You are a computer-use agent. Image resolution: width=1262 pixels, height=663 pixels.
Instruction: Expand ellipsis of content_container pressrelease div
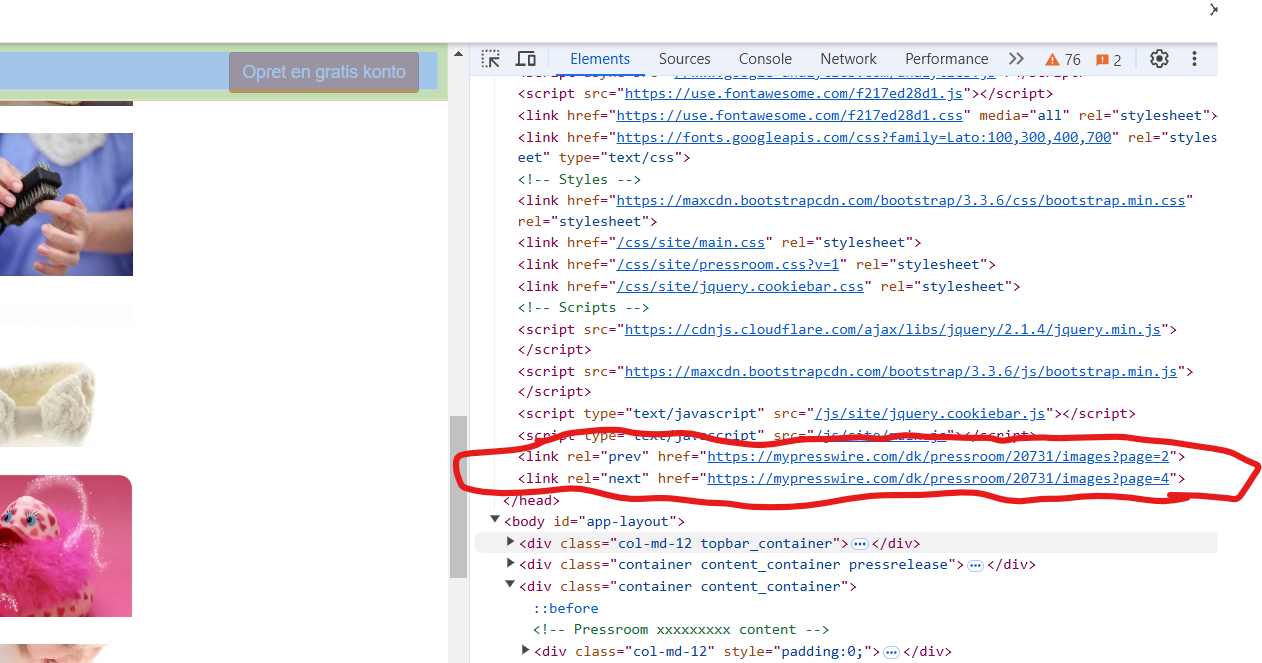tap(975, 565)
